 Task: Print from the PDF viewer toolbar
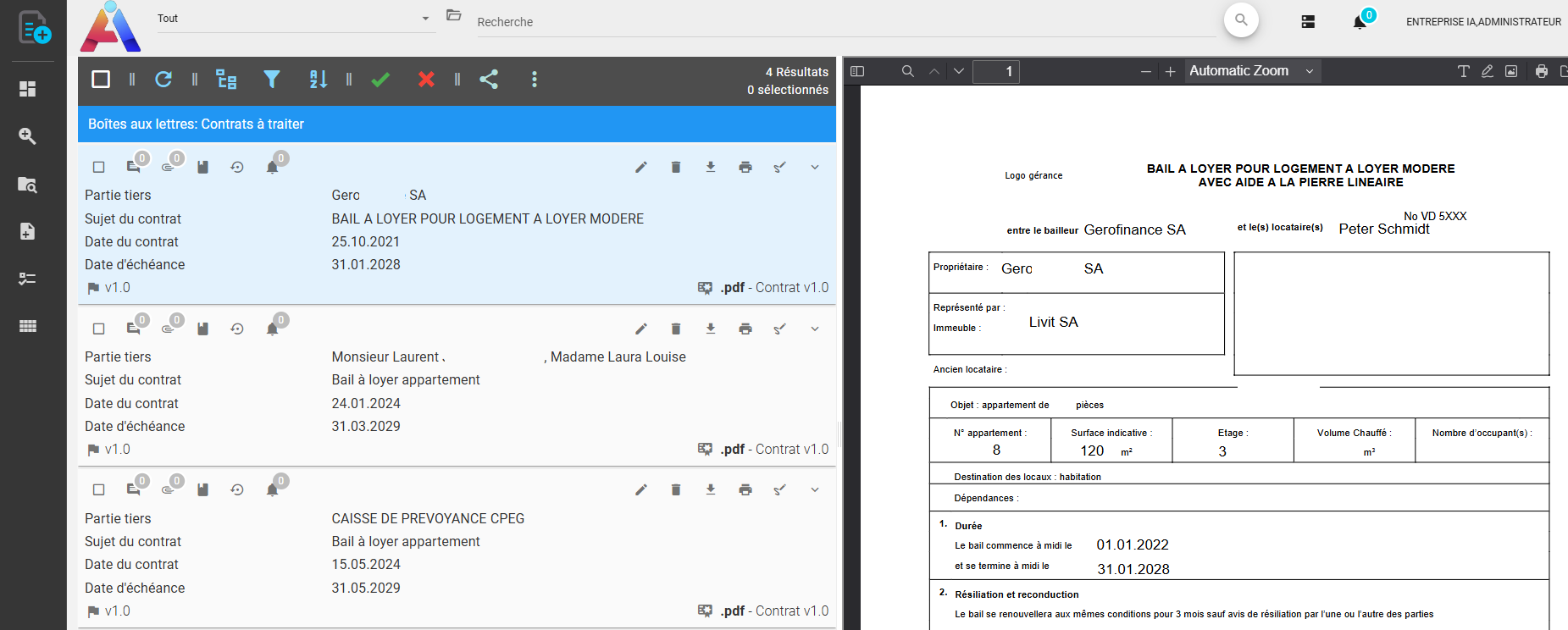pyautogui.click(x=1542, y=72)
